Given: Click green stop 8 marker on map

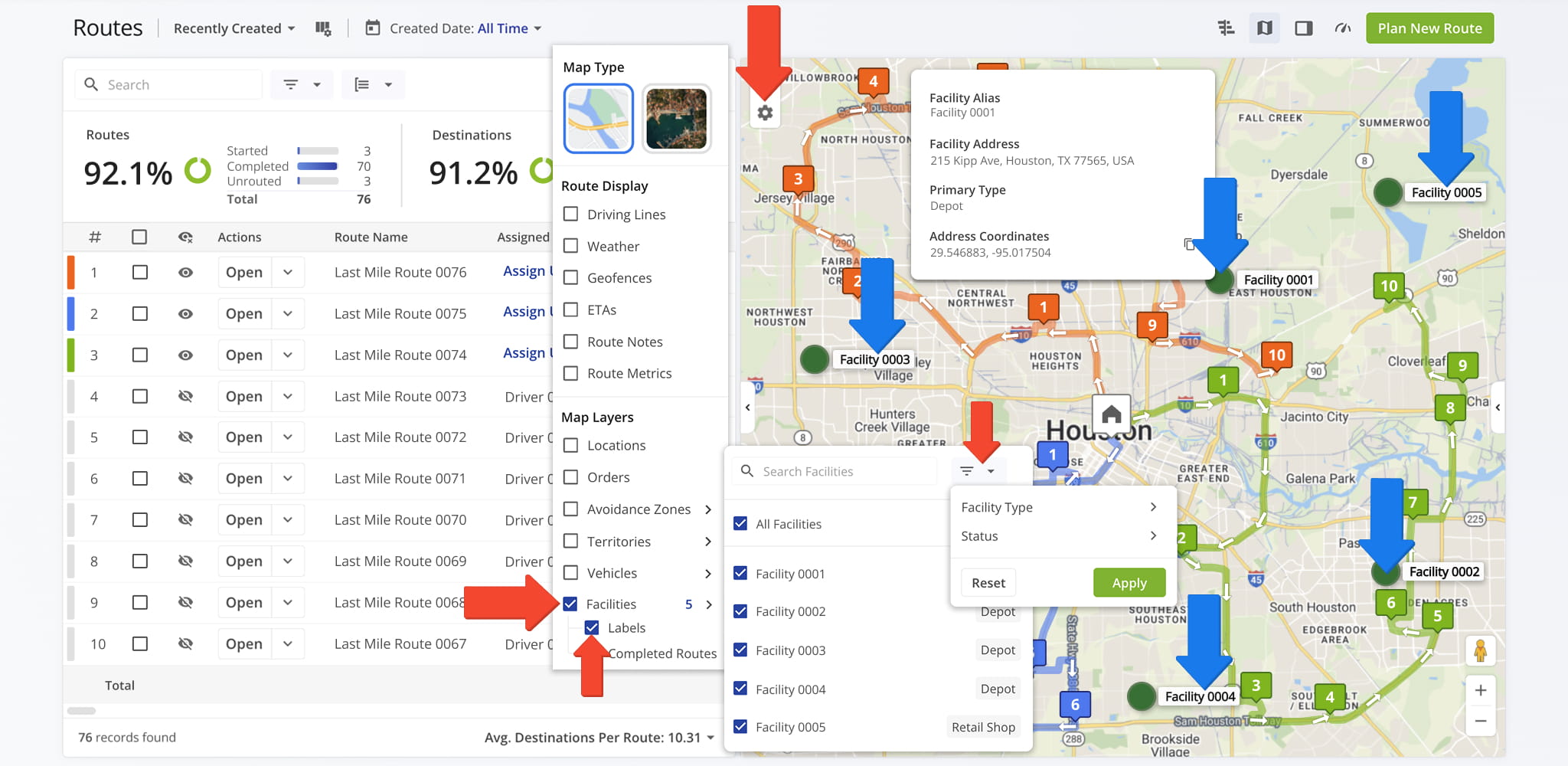Looking at the screenshot, I should pyautogui.click(x=1450, y=409).
